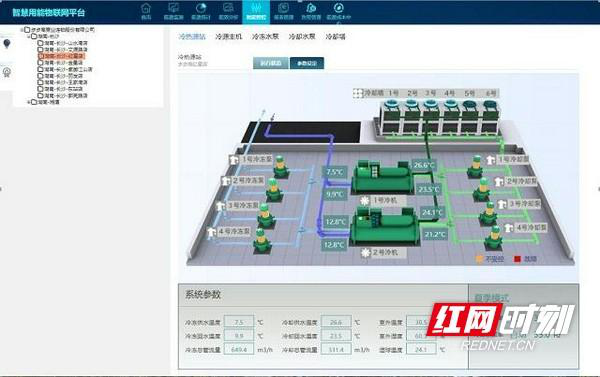Select the 1号冷机 snowflake icon

click(365, 201)
